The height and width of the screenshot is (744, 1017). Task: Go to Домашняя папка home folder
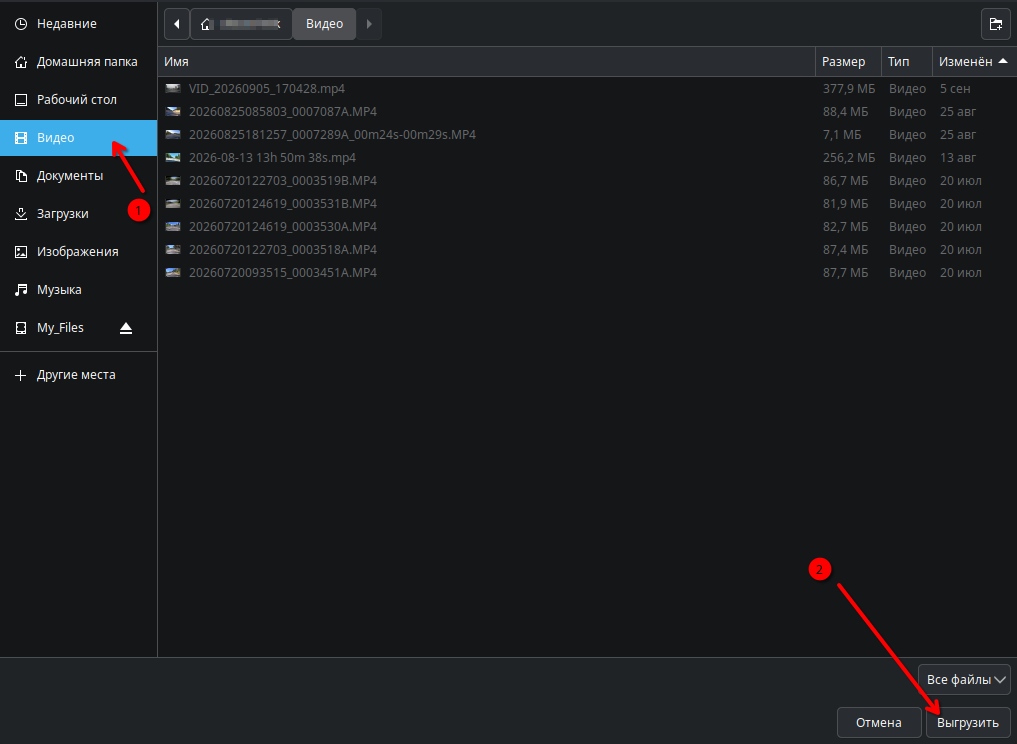click(x=78, y=62)
